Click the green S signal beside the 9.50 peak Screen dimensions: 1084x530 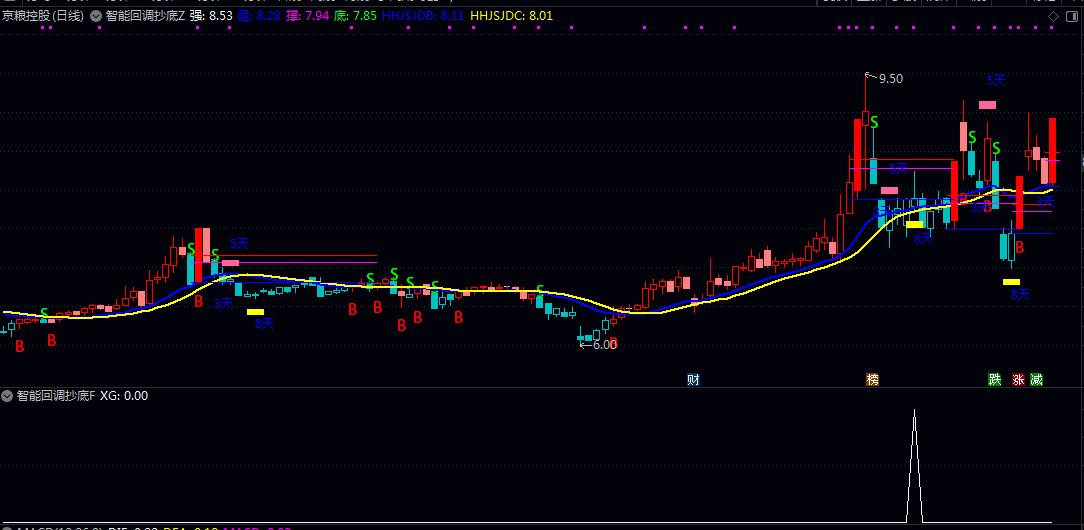point(874,122)
